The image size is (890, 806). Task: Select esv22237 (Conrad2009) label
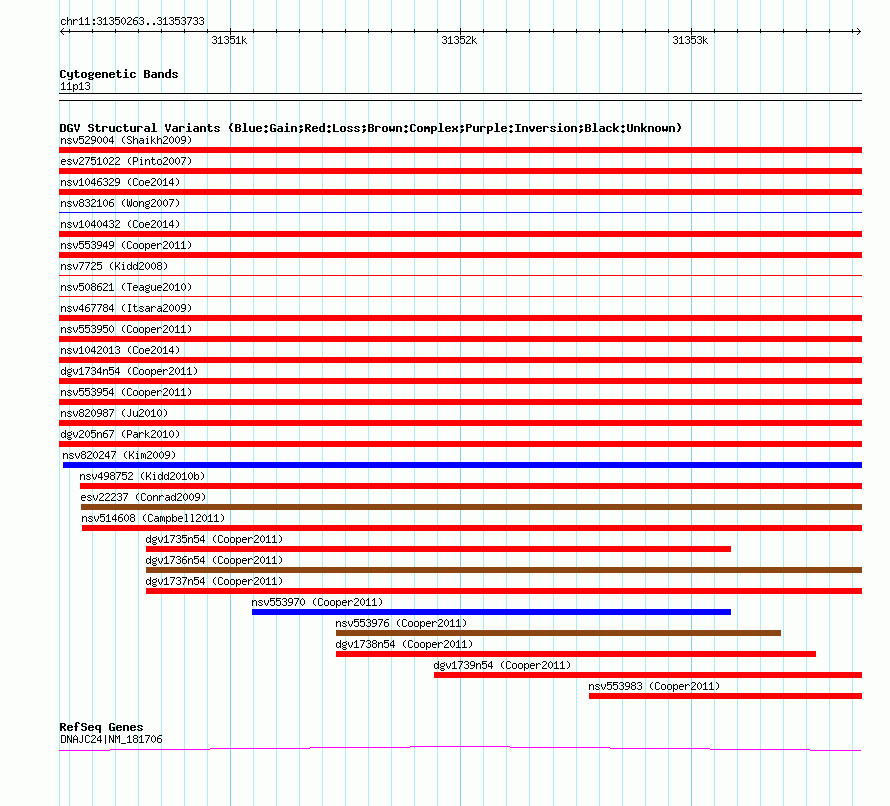(143, 497)
